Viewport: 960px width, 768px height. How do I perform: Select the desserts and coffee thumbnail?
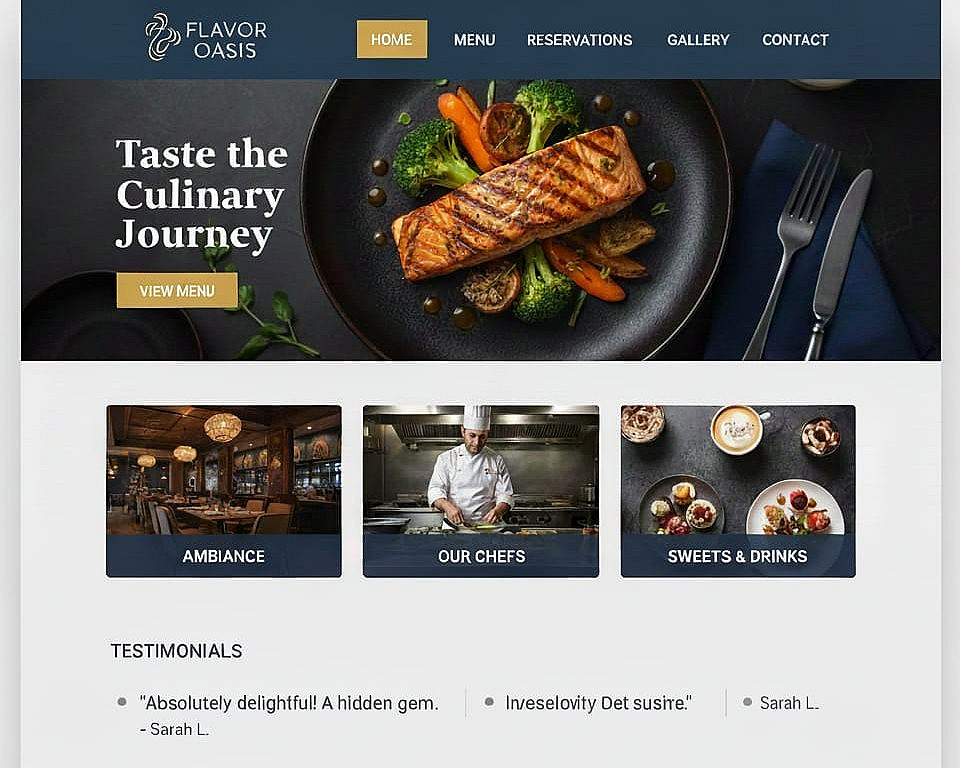738,470
